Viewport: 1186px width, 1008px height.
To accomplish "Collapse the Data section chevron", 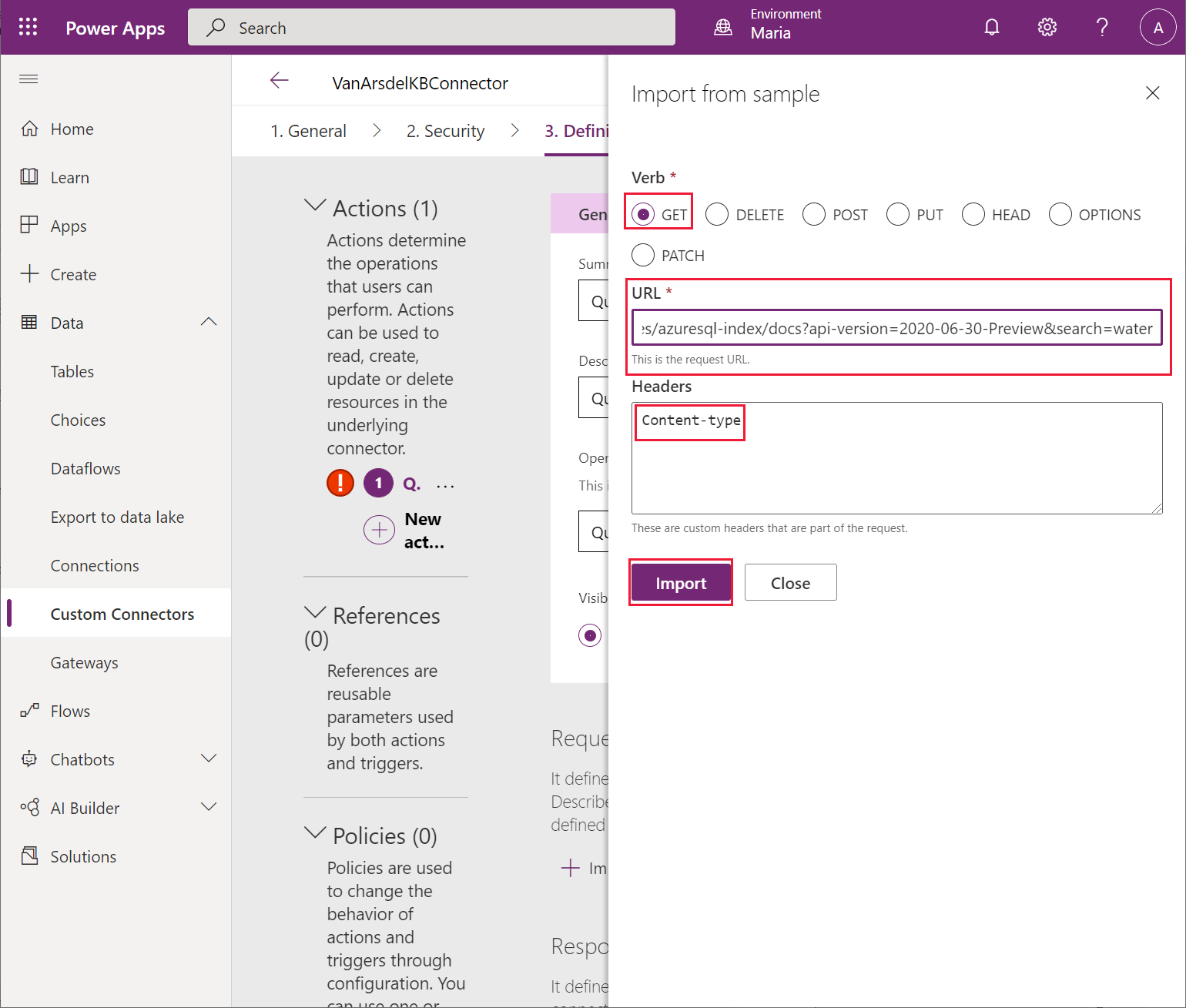I will [x=209, y=322].
